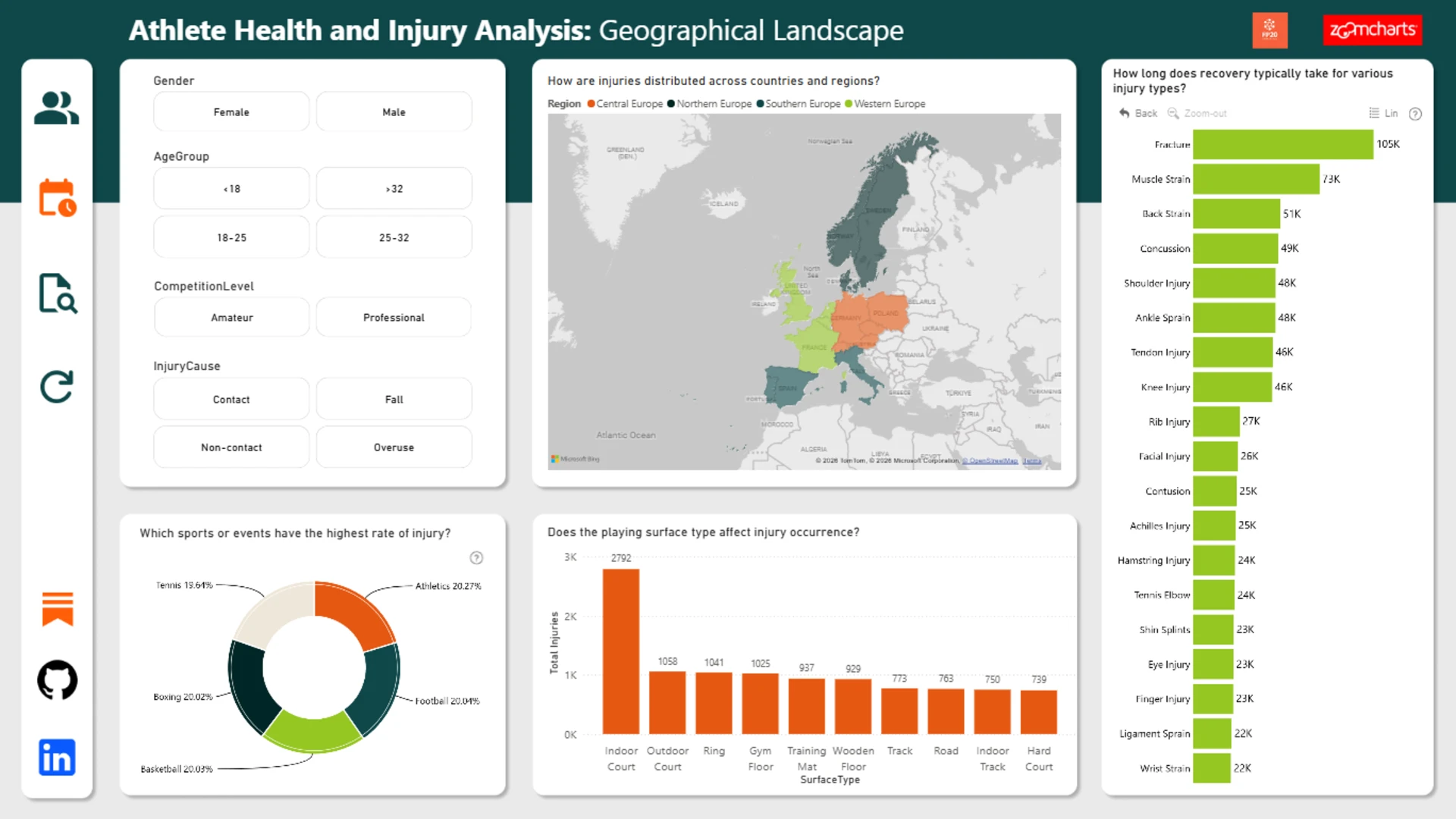Open the athletes overview page icon
This screenshot has height=819, width=1456.
click(x=57, y=108)
